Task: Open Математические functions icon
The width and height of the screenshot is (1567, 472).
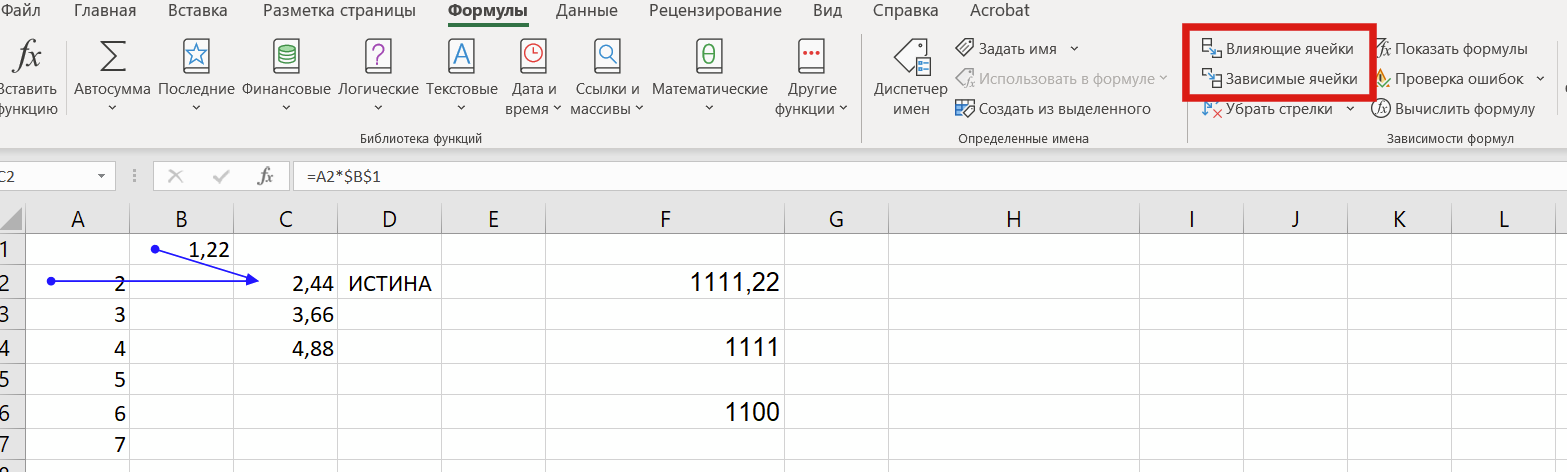Action: click(x=709, y=56)
